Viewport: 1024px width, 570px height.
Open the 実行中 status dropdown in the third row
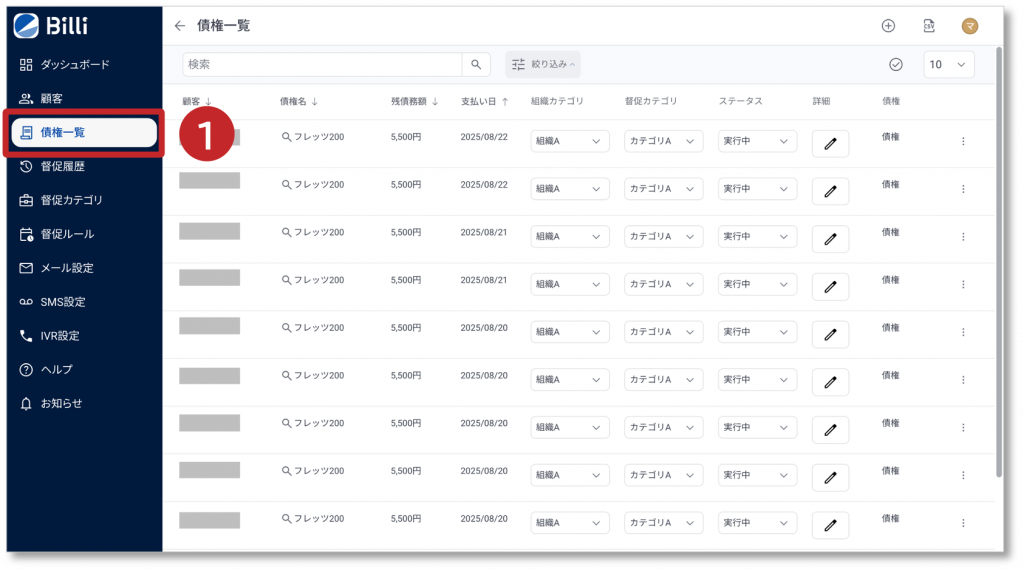[757, 237]
